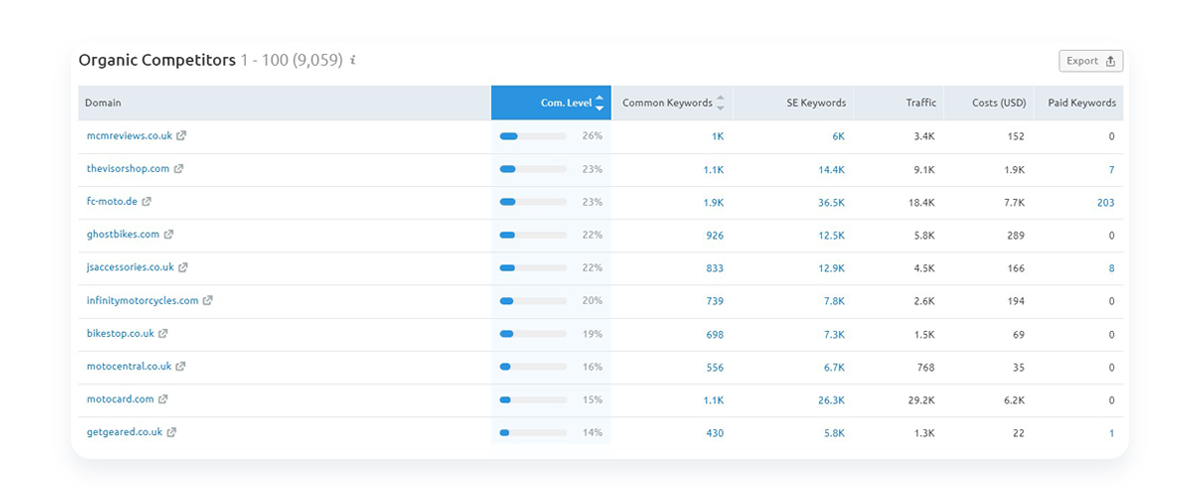Screen dimensions: 1200x500
Task: Click common keywords value 833 for jsaccessories.co.uk
Action: coord(714,268)
